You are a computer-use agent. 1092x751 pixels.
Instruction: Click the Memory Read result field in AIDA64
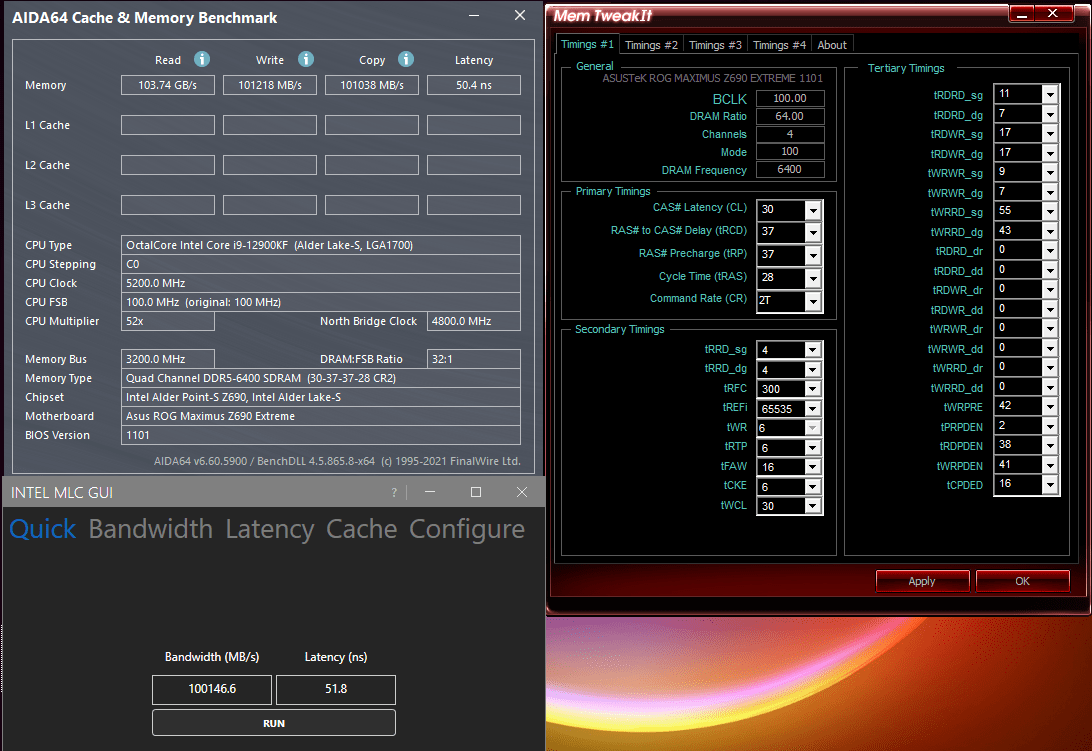tap(168, 85)
